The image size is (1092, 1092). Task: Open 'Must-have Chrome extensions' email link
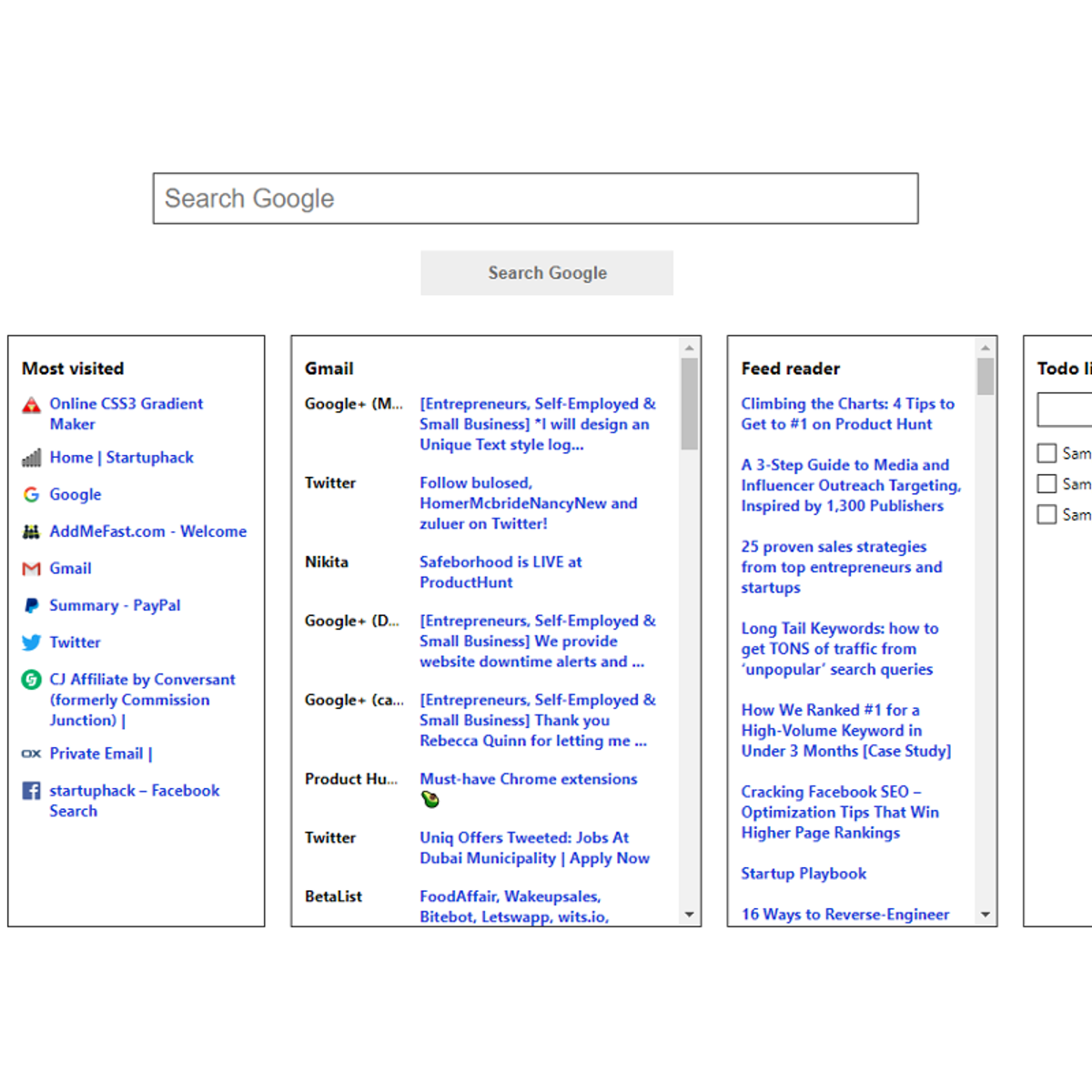[x=528, y=779]
